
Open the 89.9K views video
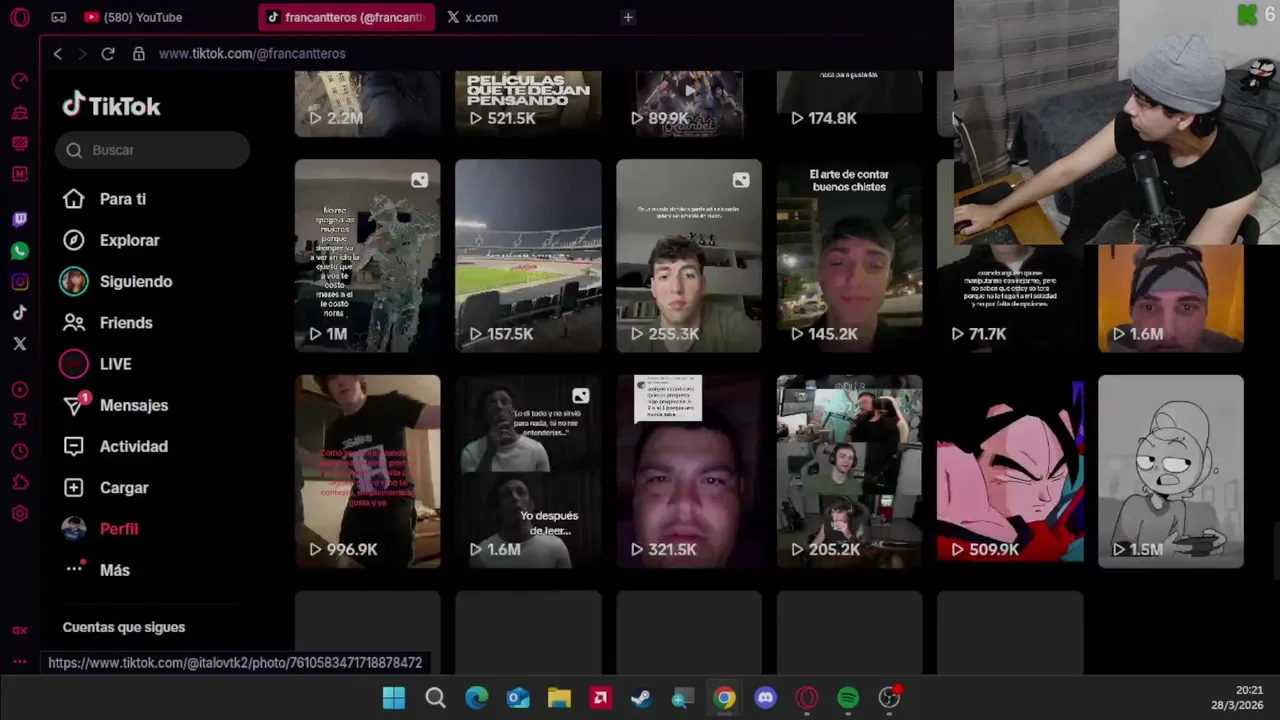tap(689, 103)
